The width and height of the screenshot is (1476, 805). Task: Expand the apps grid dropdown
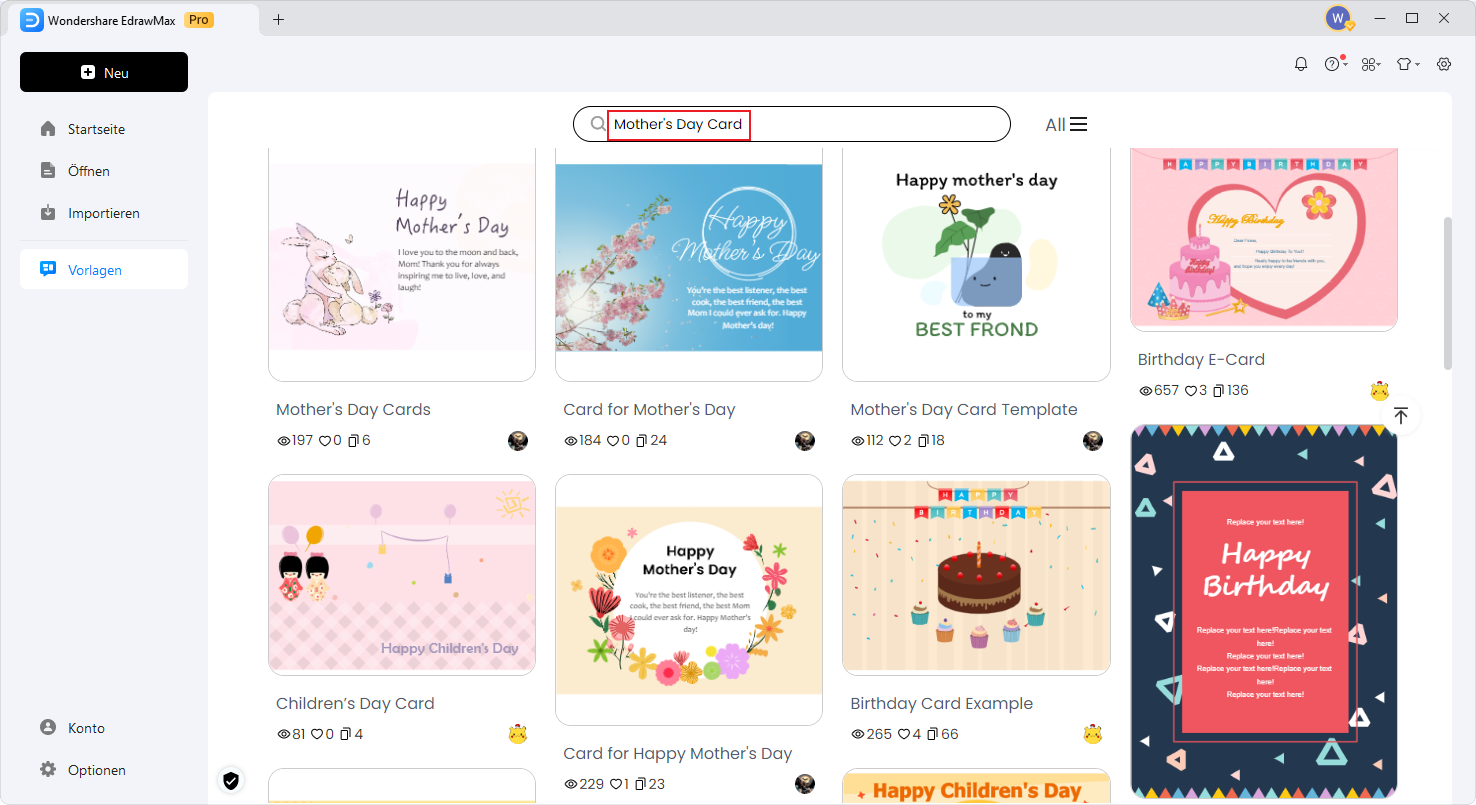click(1370, 64)
